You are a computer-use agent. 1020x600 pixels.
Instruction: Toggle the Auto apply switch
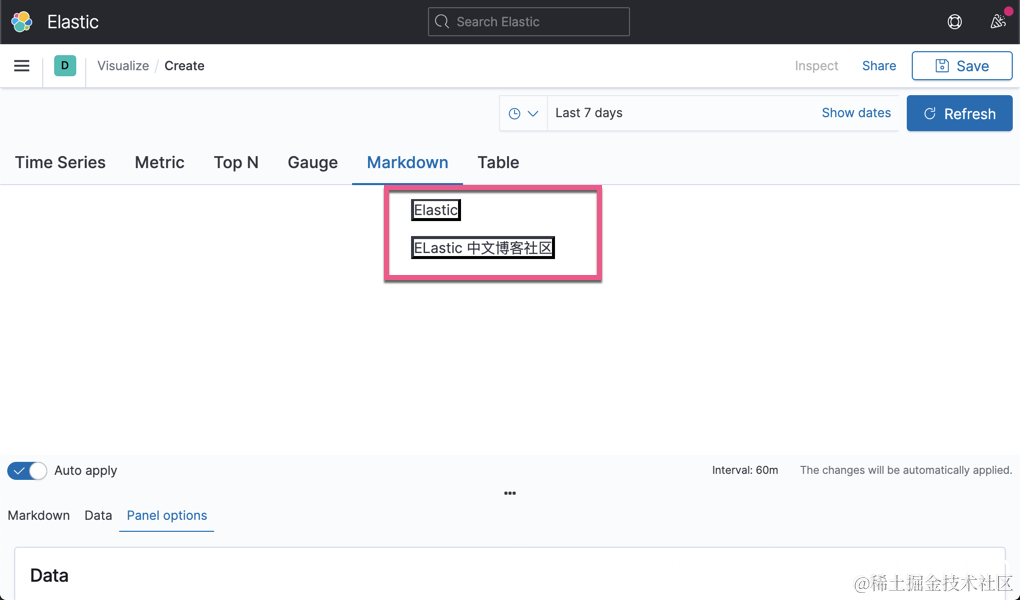pos(27,470)
